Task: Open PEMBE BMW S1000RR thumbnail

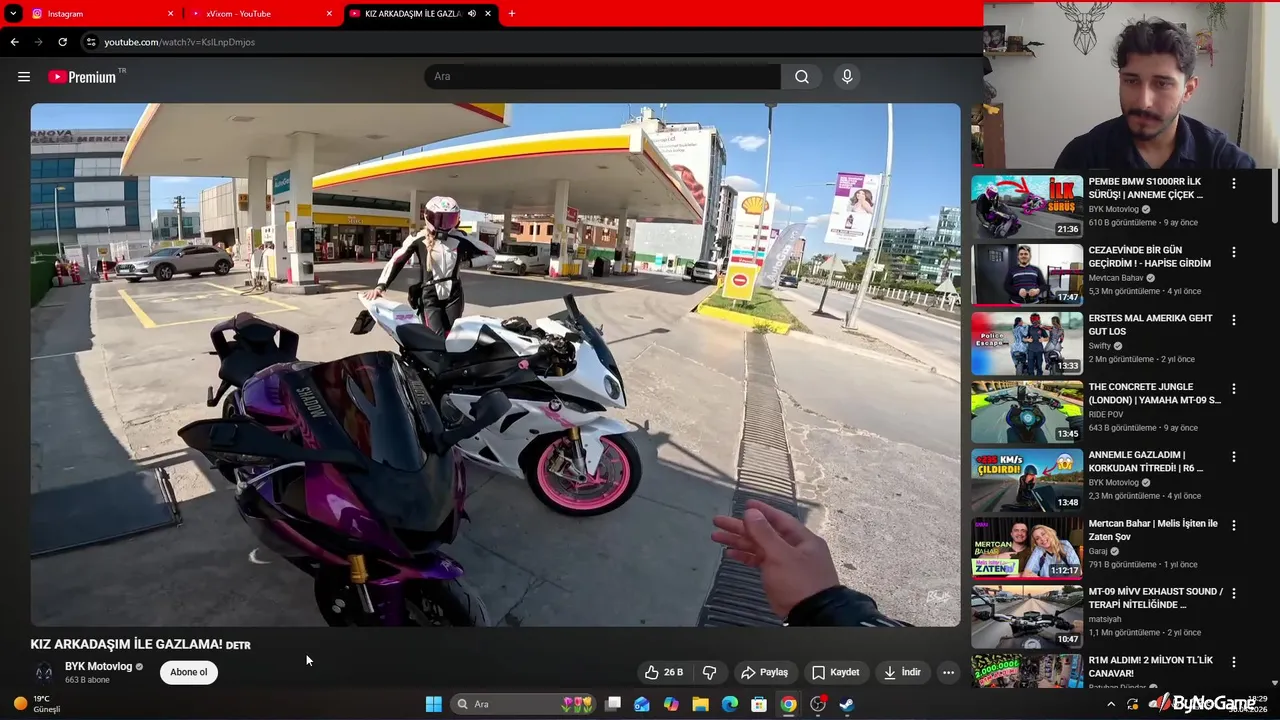Action: pos(1027,206)
